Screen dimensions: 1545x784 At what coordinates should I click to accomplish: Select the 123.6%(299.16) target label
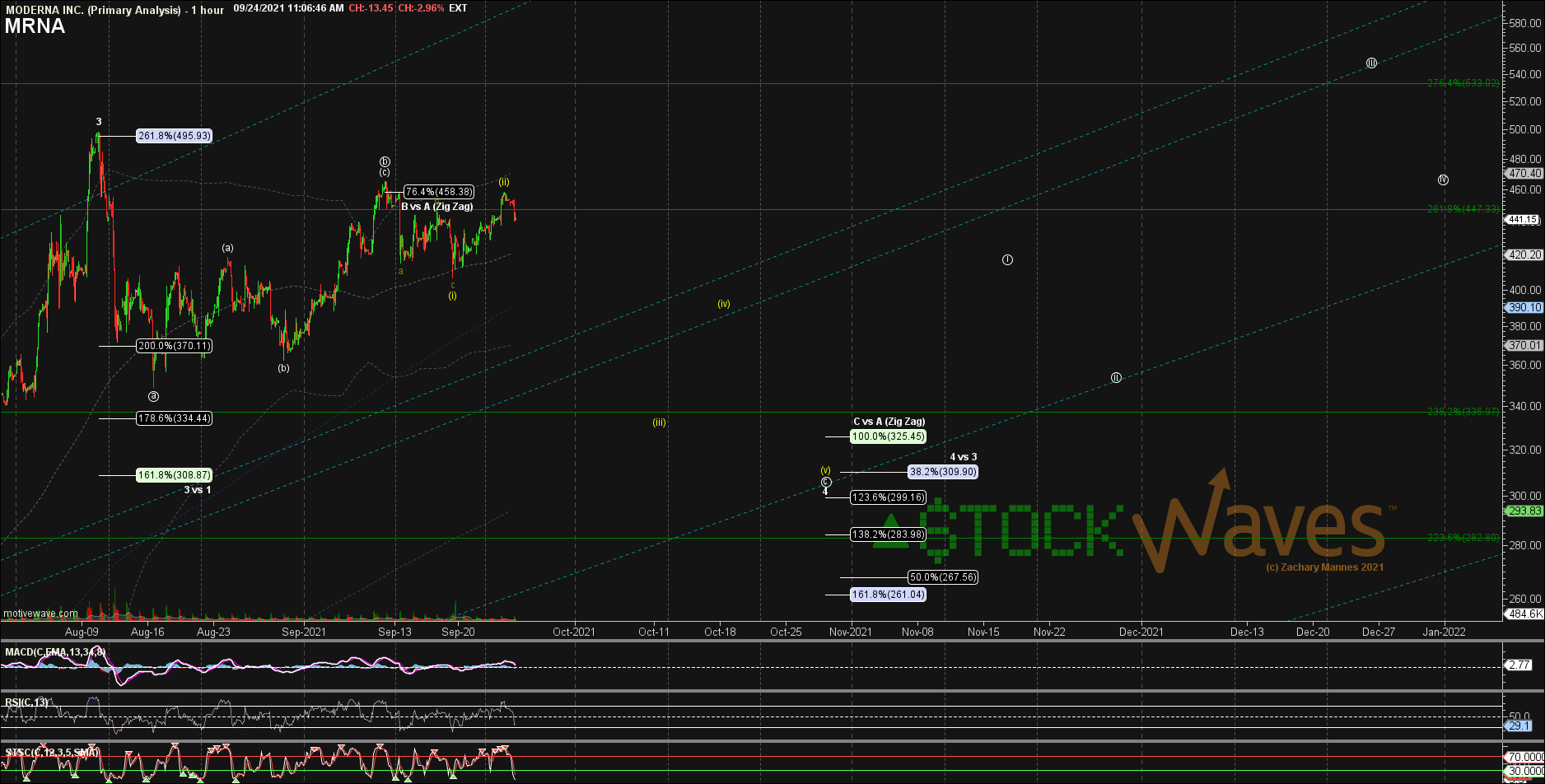[x=888, y=497]
